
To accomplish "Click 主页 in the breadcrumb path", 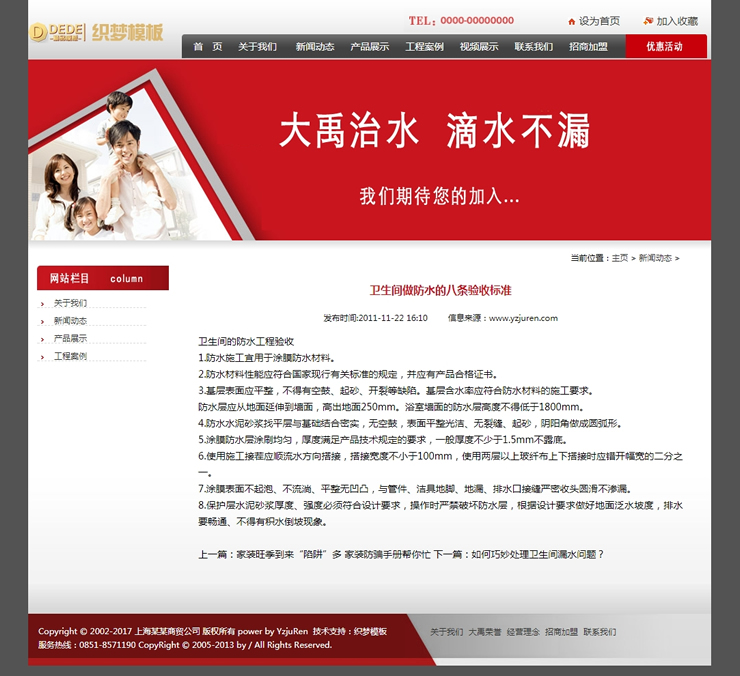I will click(x=620, y=258).
